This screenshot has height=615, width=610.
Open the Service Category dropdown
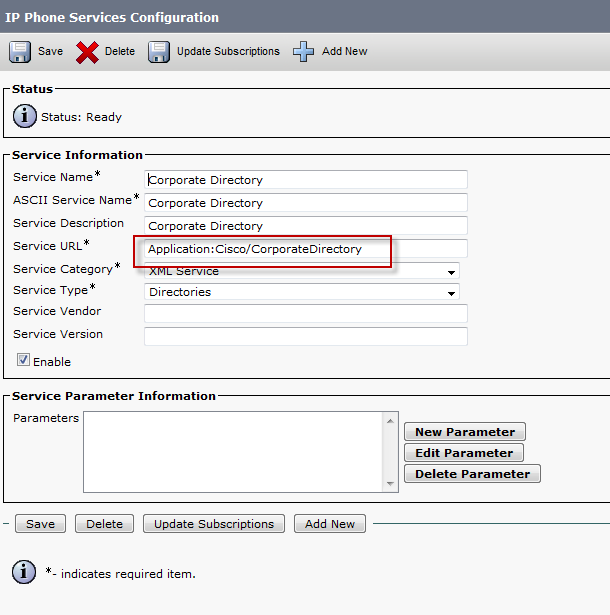[302, 271]
